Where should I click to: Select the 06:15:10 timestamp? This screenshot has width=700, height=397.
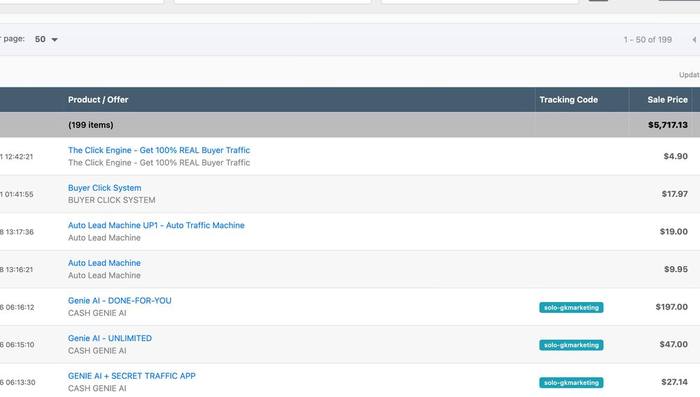pyautogui.click(x=20, y=345)
